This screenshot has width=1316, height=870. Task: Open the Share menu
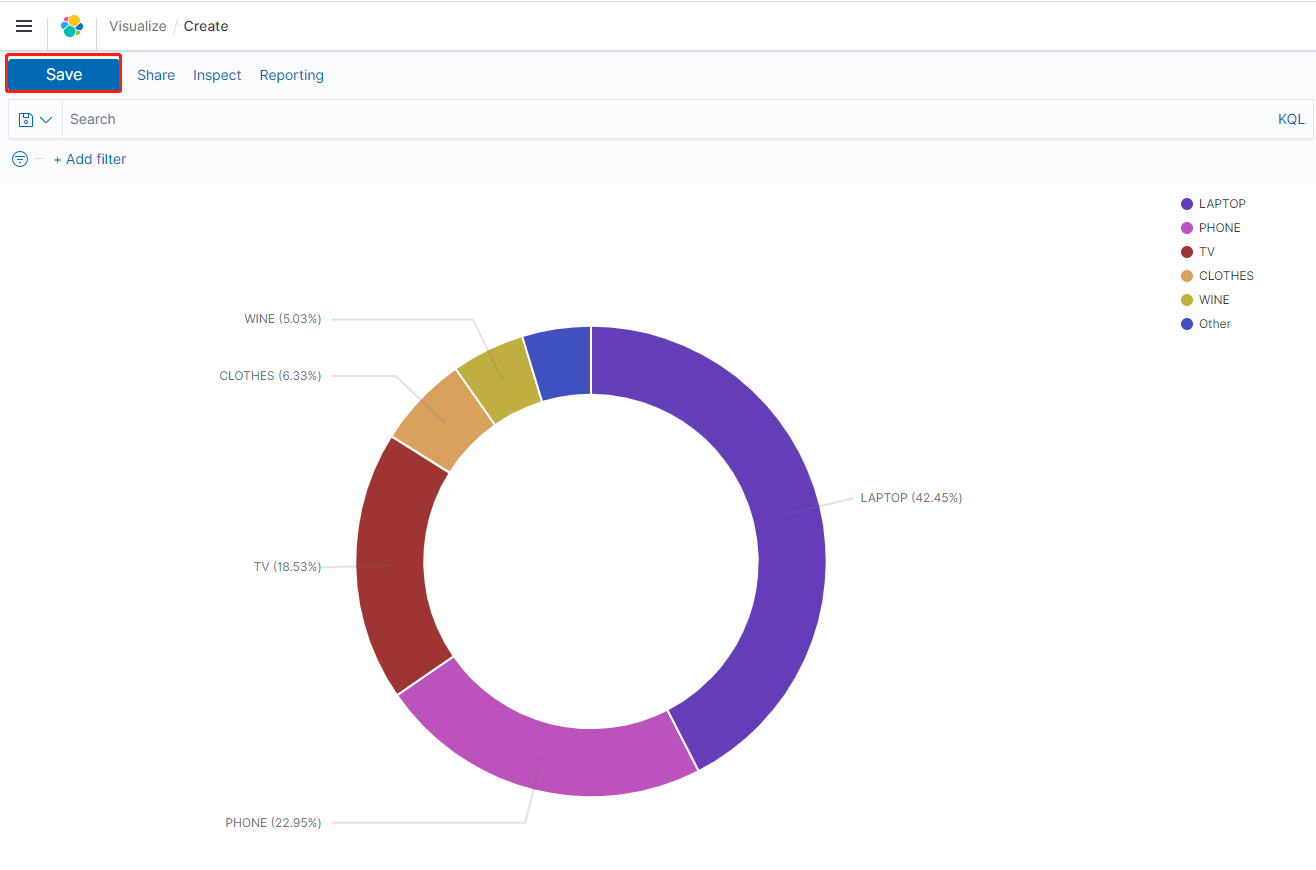point(156,75)
